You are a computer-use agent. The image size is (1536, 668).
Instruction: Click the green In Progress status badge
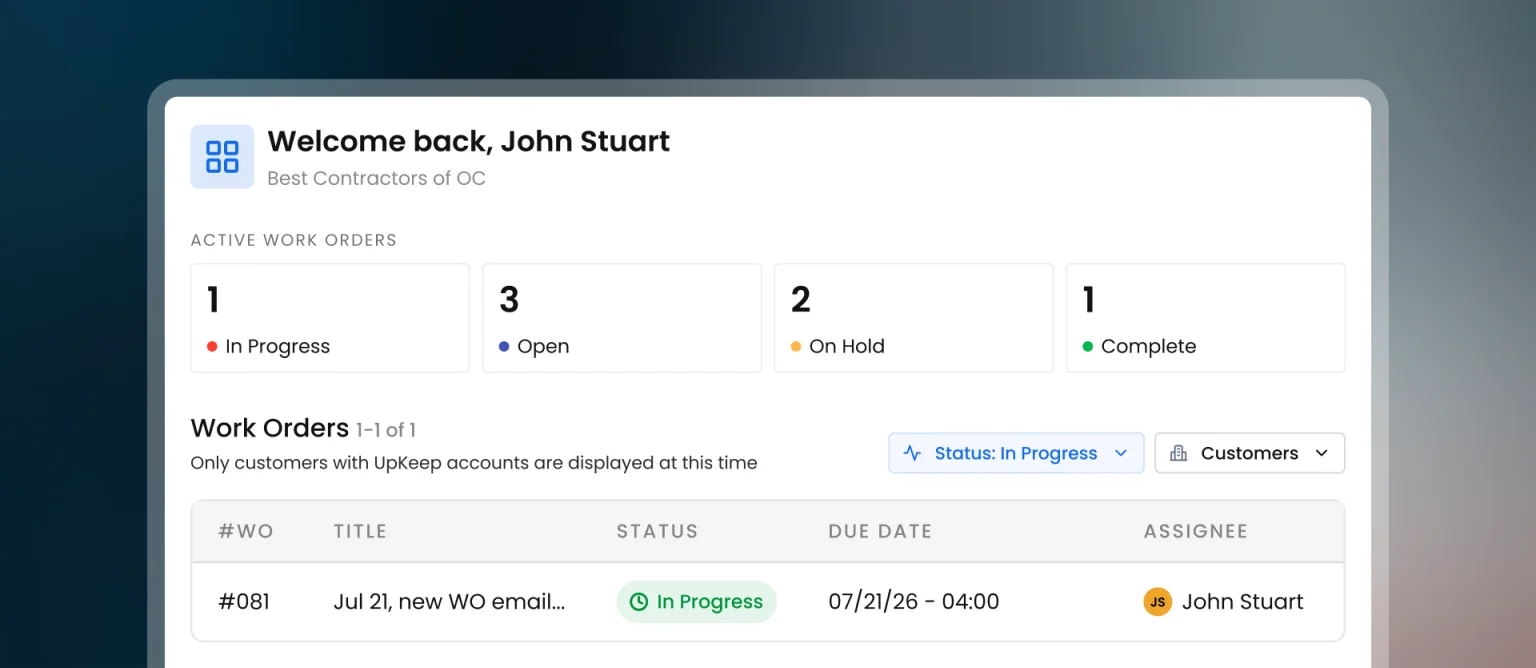tap(697, 602)
